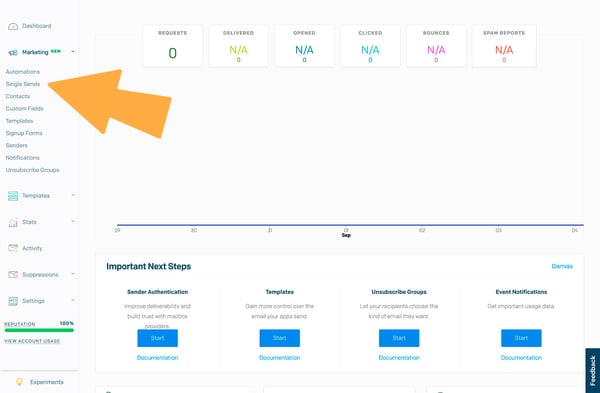600x393 pixels.
Task: Click the green reputation progress bar
Action: (39, 330)
